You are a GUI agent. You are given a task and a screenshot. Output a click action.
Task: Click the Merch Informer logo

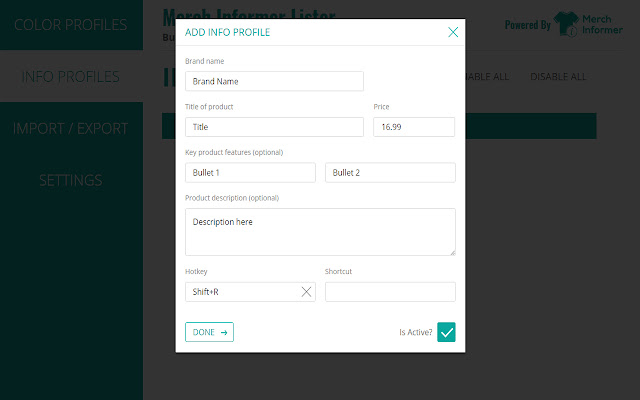coord(591,24)
